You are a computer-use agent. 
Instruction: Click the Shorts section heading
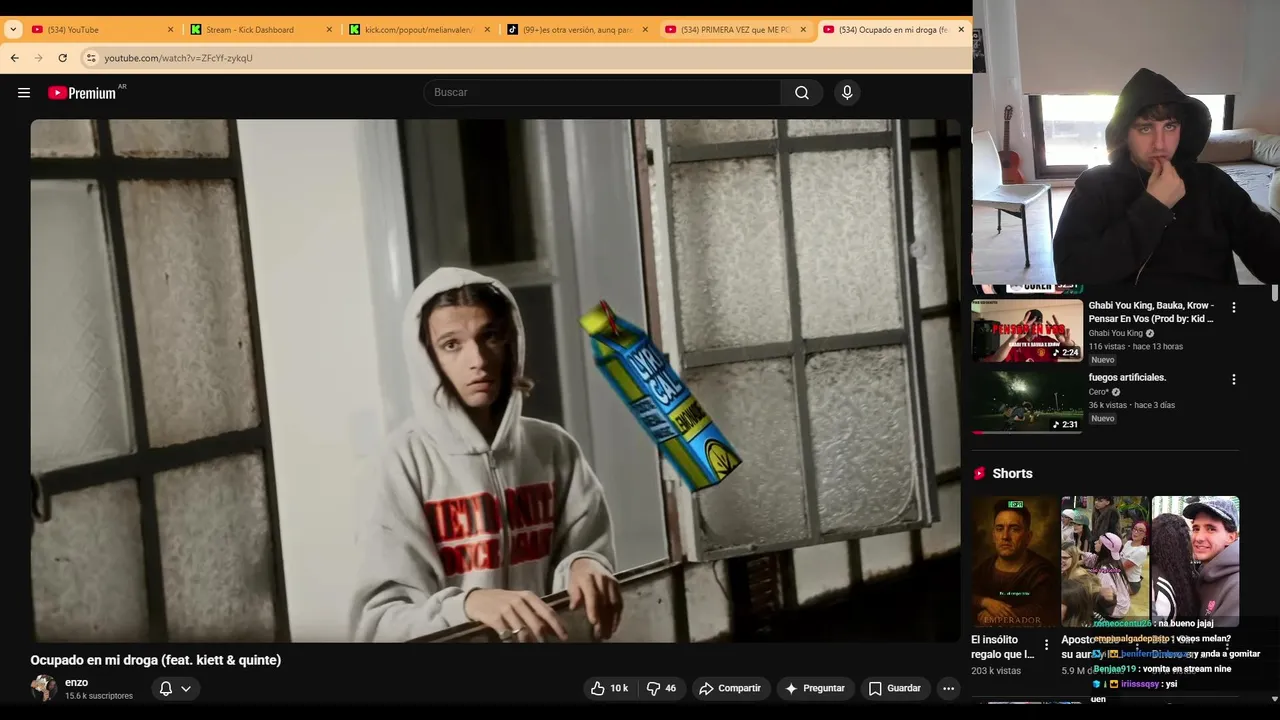tap(1012, 474)
